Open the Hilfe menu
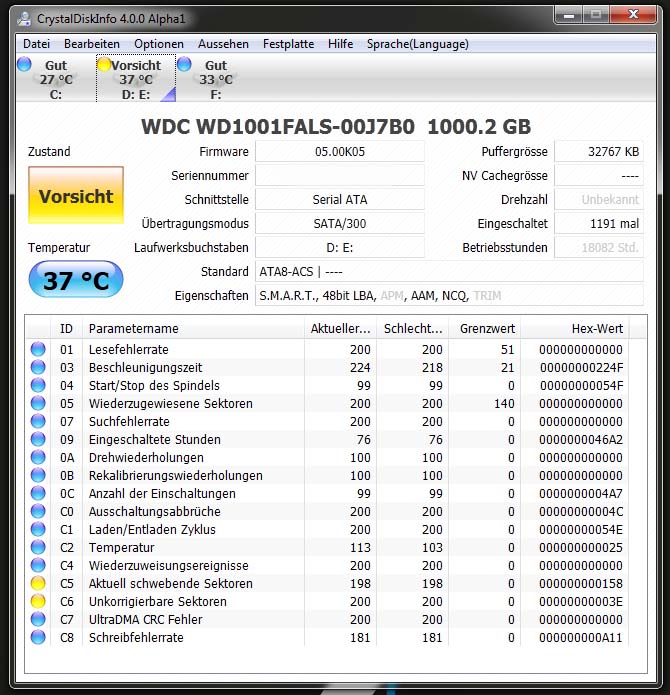Screen dimensions: 670x695 pyautogui.click(x=340, y=44)
